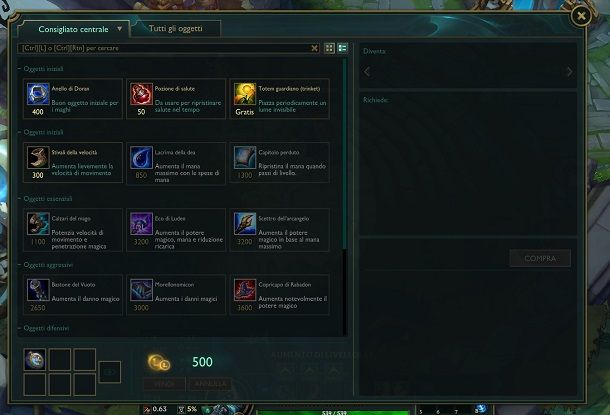610x415 pixels.
Task: Collapse the Oggetti aggressivi section
Action: click(x=45, y=265)
